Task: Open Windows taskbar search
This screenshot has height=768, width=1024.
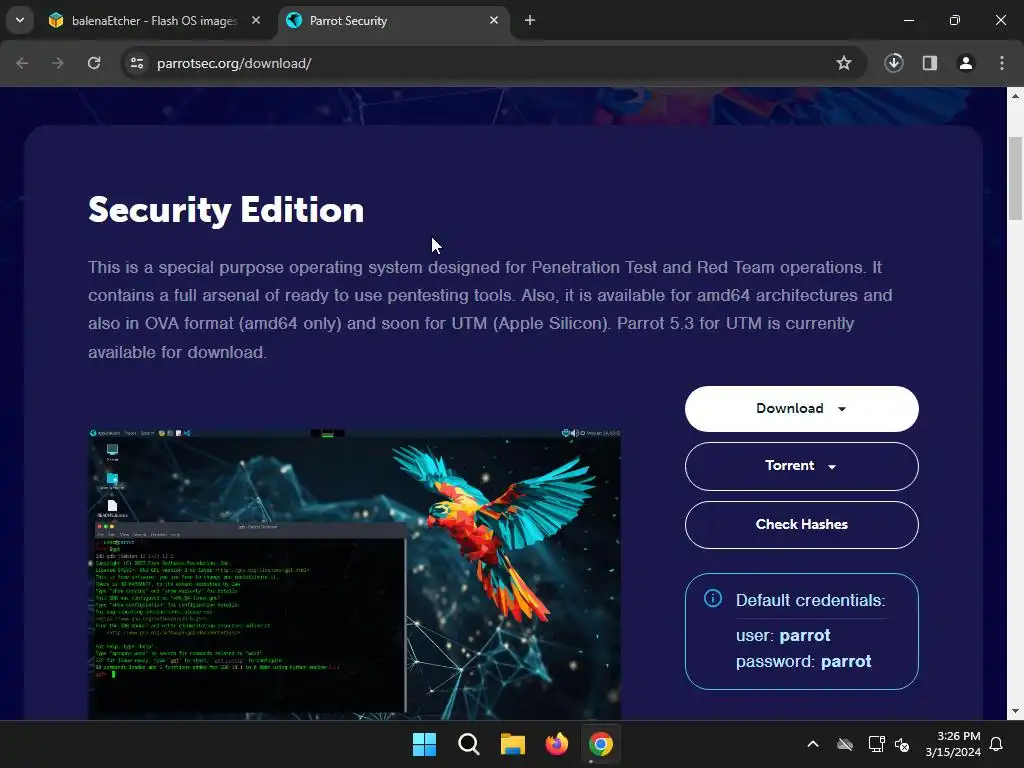Action: click(x=469, y=744)
